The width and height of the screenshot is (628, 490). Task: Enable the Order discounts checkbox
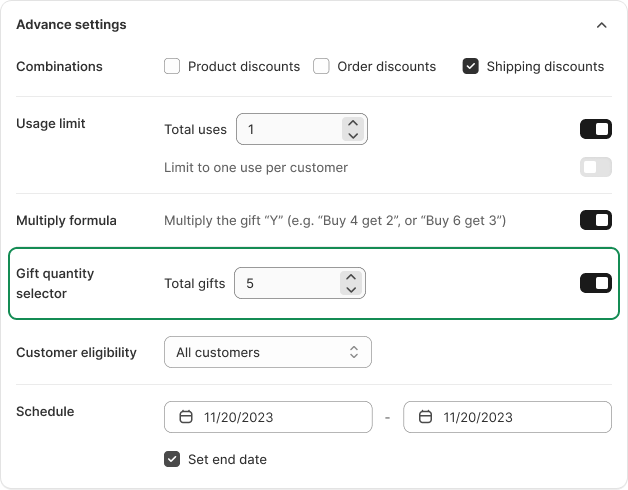pos(321,67)
